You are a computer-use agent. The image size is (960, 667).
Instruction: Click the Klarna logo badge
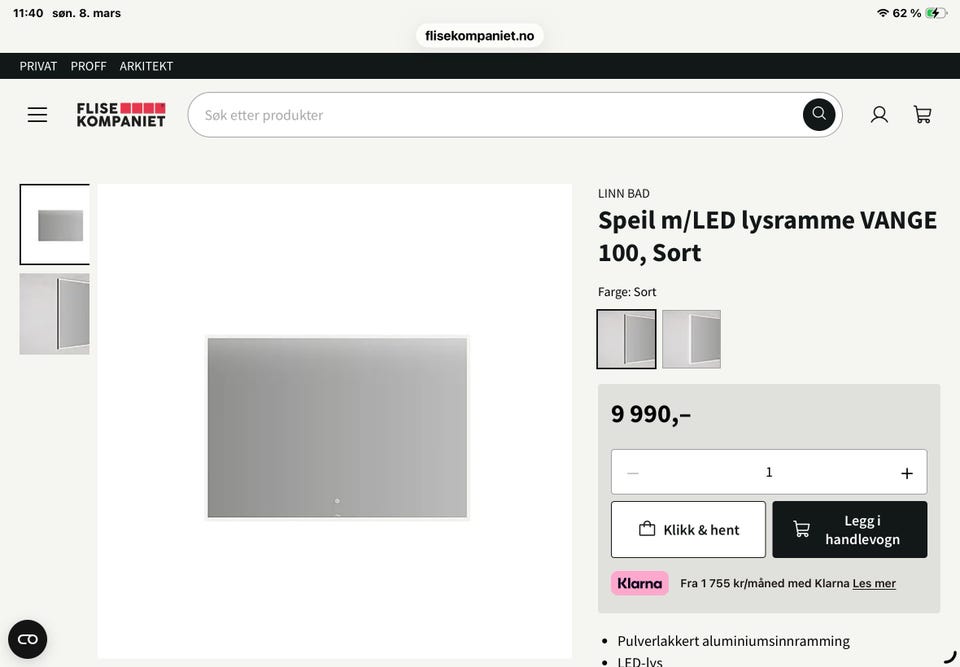point(639,583)
